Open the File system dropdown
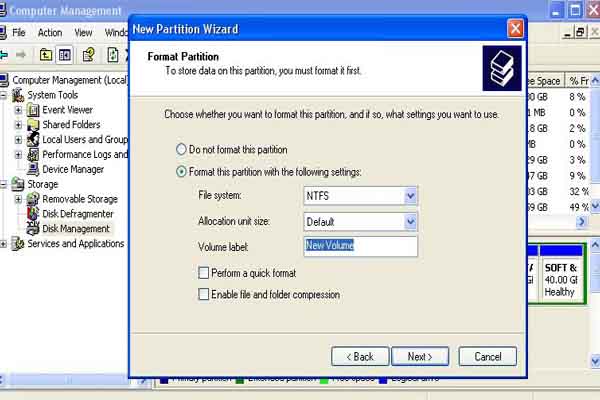600x400 pixels. pos(410,197)
